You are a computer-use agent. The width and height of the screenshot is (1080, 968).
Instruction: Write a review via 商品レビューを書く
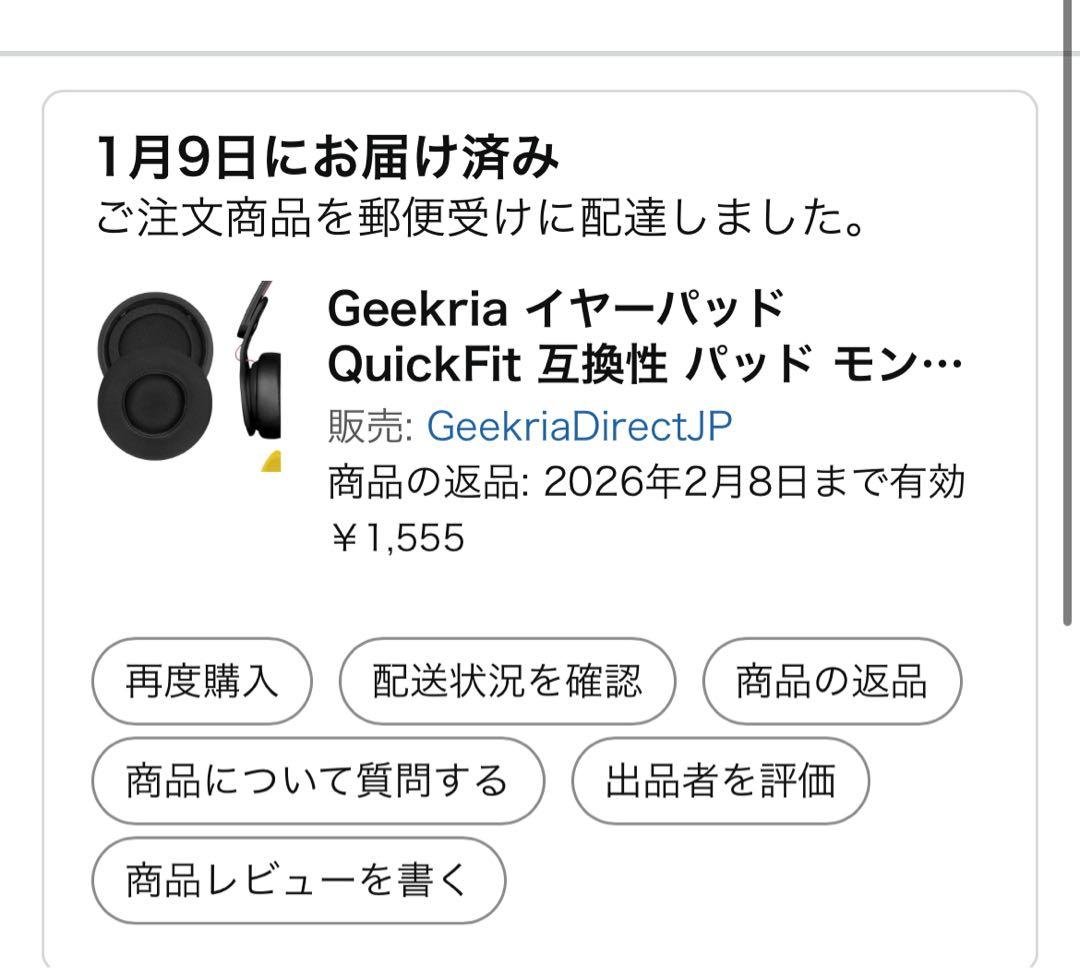pos(297,879)
